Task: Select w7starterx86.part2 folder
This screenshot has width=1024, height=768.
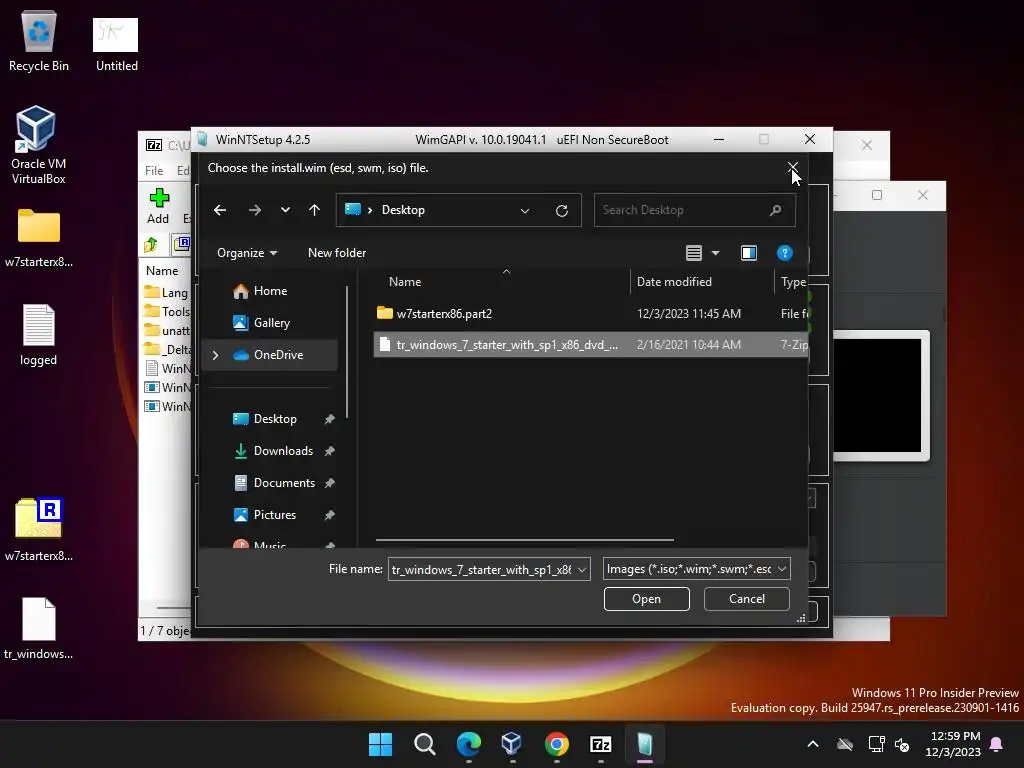Action: click(590, 313)
